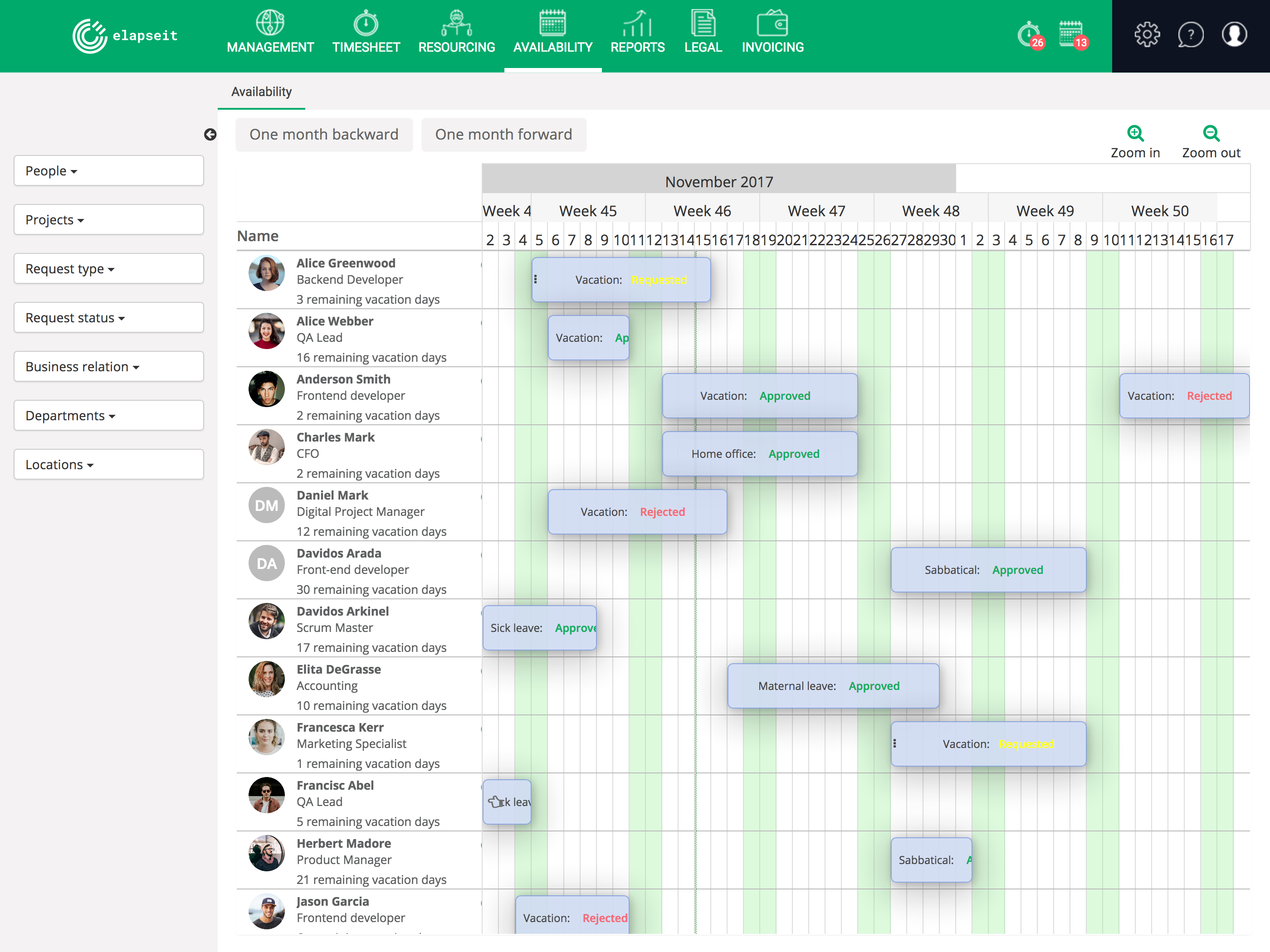Open Anderson Smith's approved vacation block
1270x952 pixels.
coord(760,395)
